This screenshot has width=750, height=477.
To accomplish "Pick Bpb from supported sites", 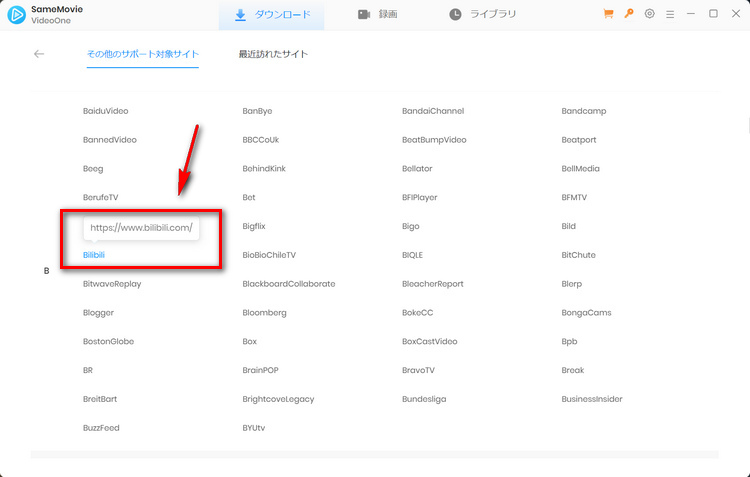I will 569,342.
